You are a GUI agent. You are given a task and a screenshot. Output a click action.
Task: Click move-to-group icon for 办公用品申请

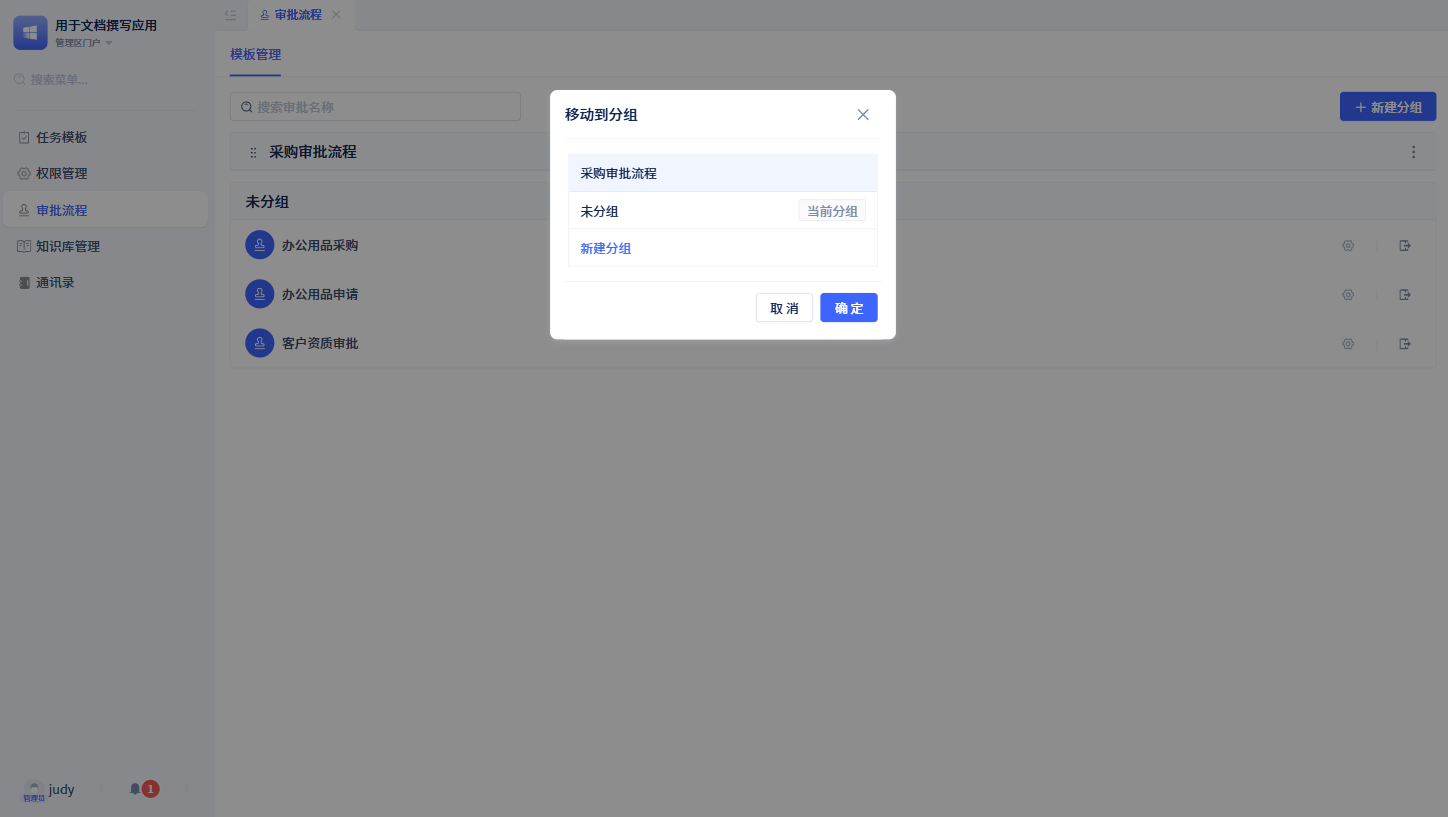coord(1405,294)
